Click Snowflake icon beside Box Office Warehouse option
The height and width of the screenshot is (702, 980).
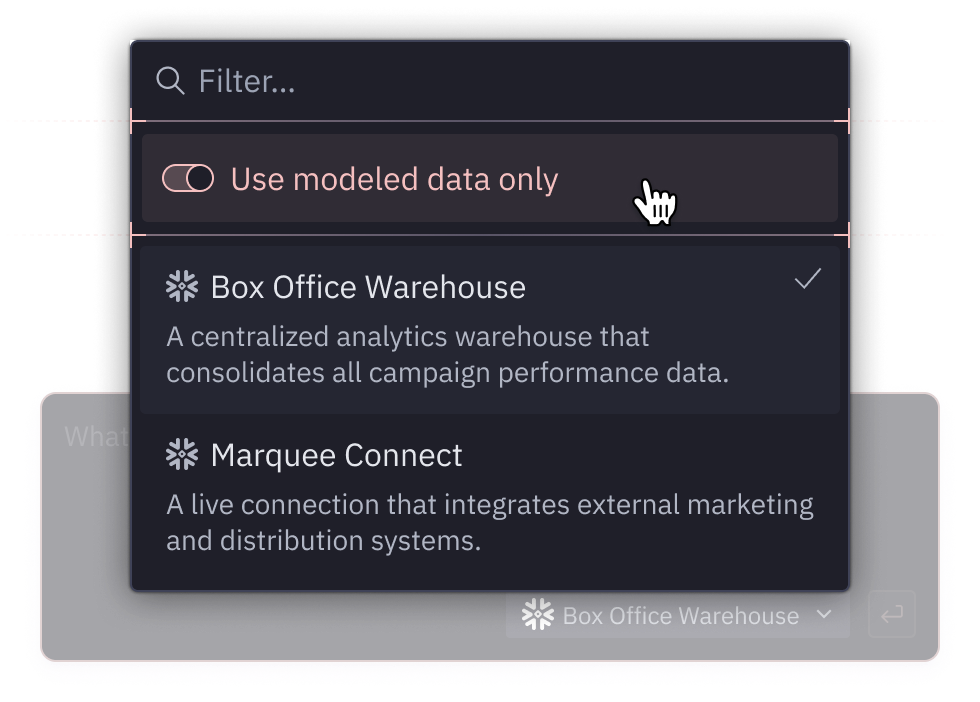point(182,287)
